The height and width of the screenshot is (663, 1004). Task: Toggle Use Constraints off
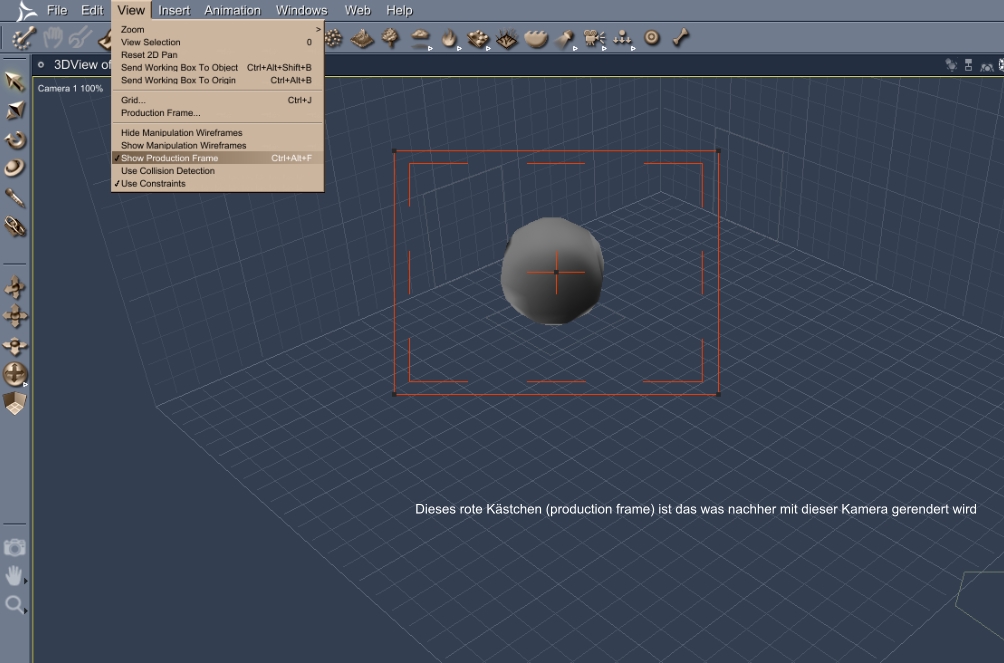[218, 184]
